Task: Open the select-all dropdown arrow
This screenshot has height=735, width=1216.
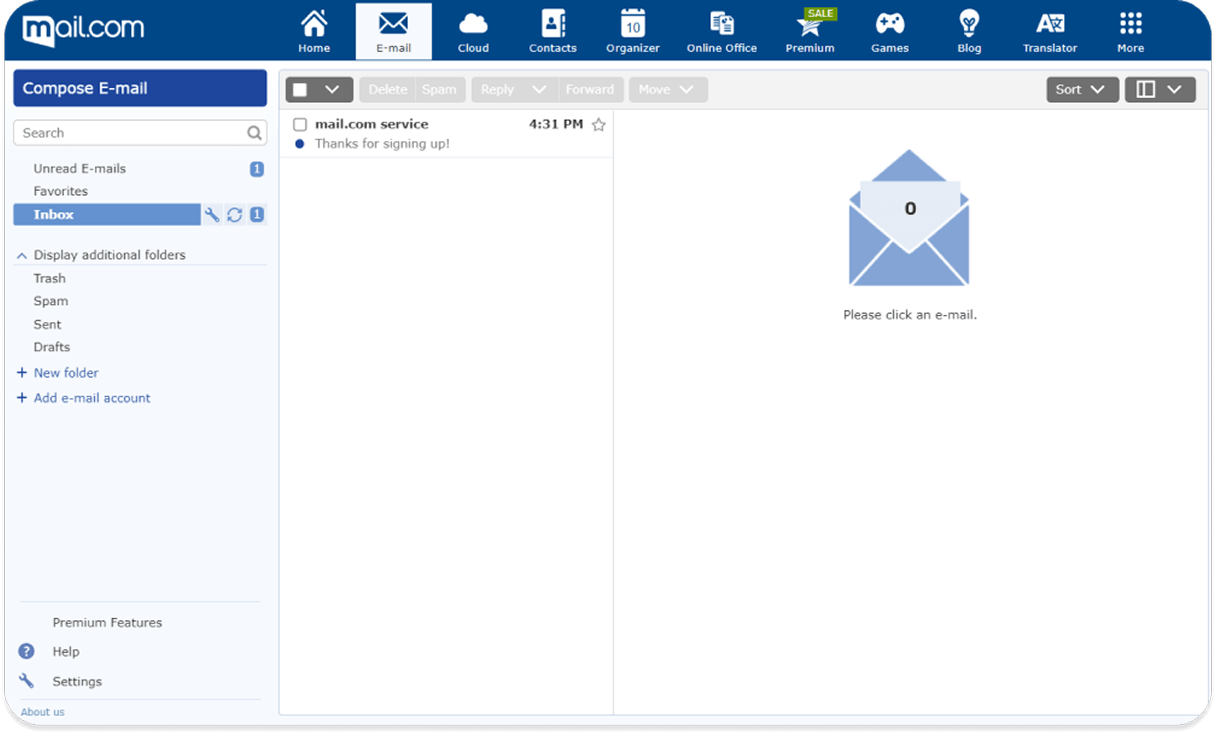Action: click(333, 90)
